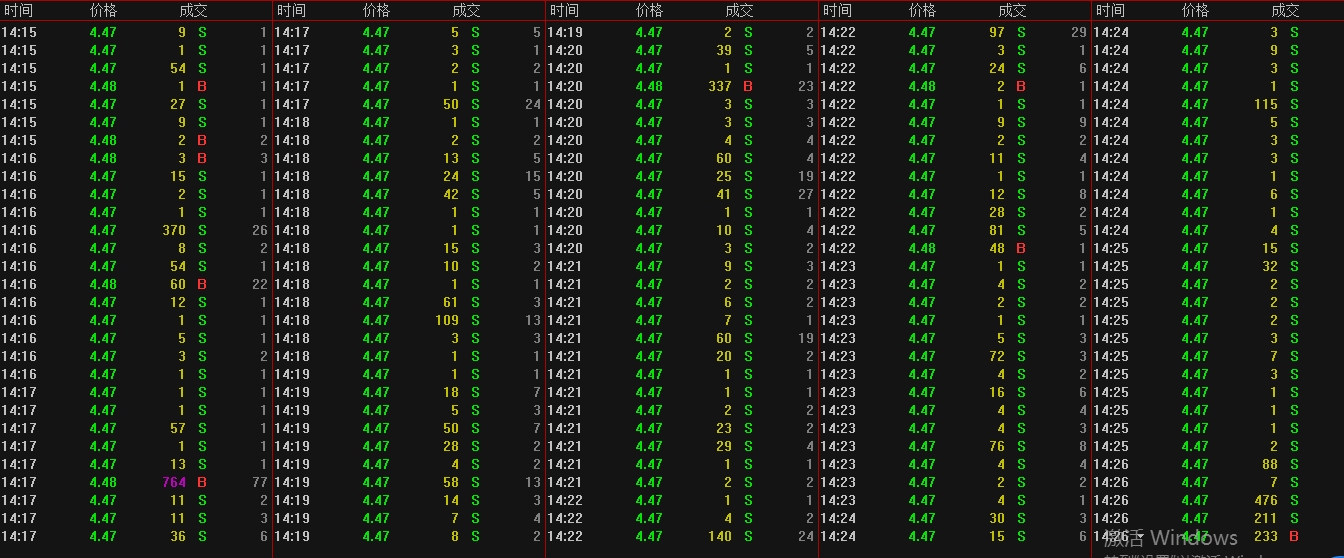The width and height of the screenshot is (1344, 558).
Task: Select the 32 volume at 14:25
Action: click(x=1270, y=266)
